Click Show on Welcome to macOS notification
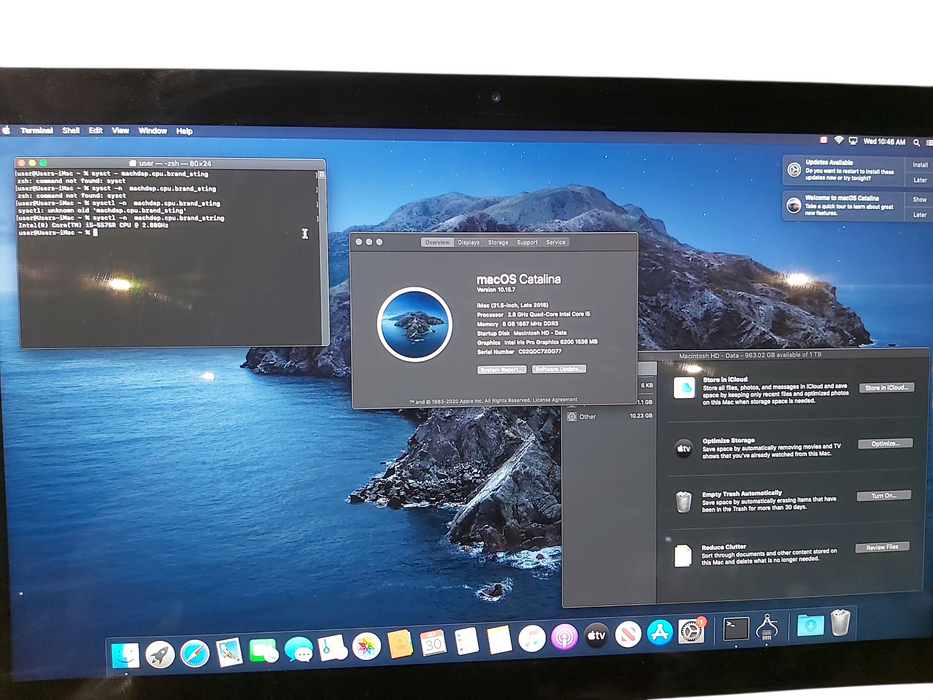933x700 pixels. [920, 200]
